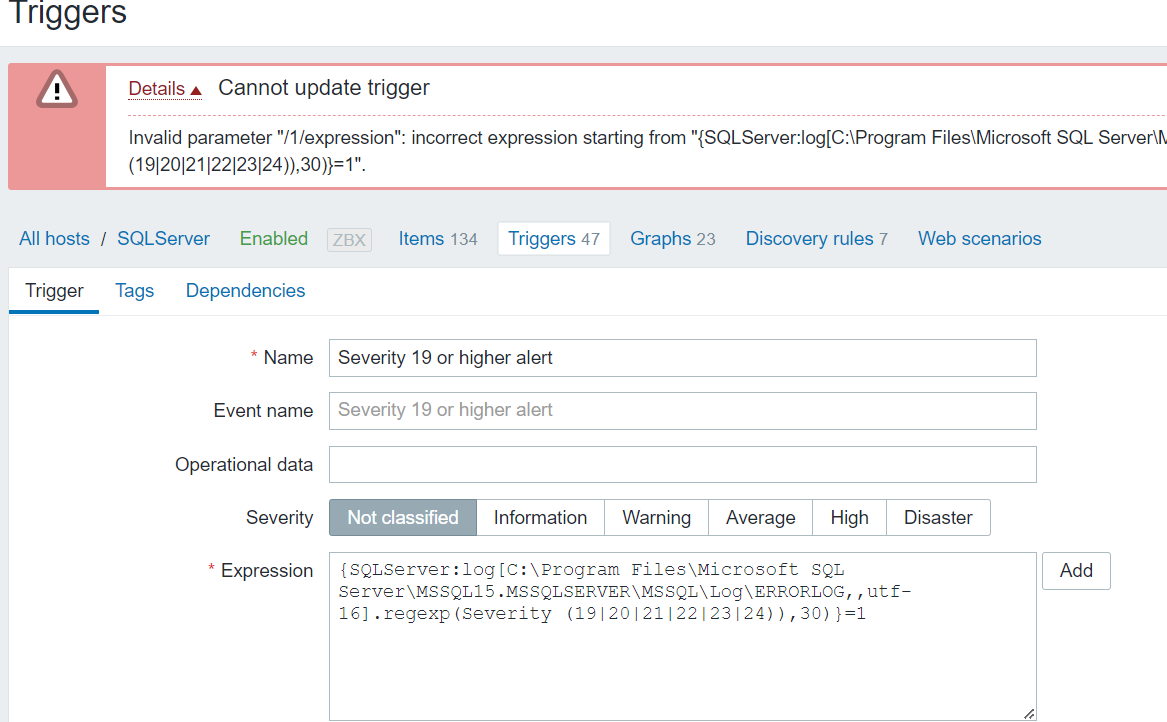Switch to the Dependencies tab
This screenshot has width=1167, height=722.
(x=245, y=291)
